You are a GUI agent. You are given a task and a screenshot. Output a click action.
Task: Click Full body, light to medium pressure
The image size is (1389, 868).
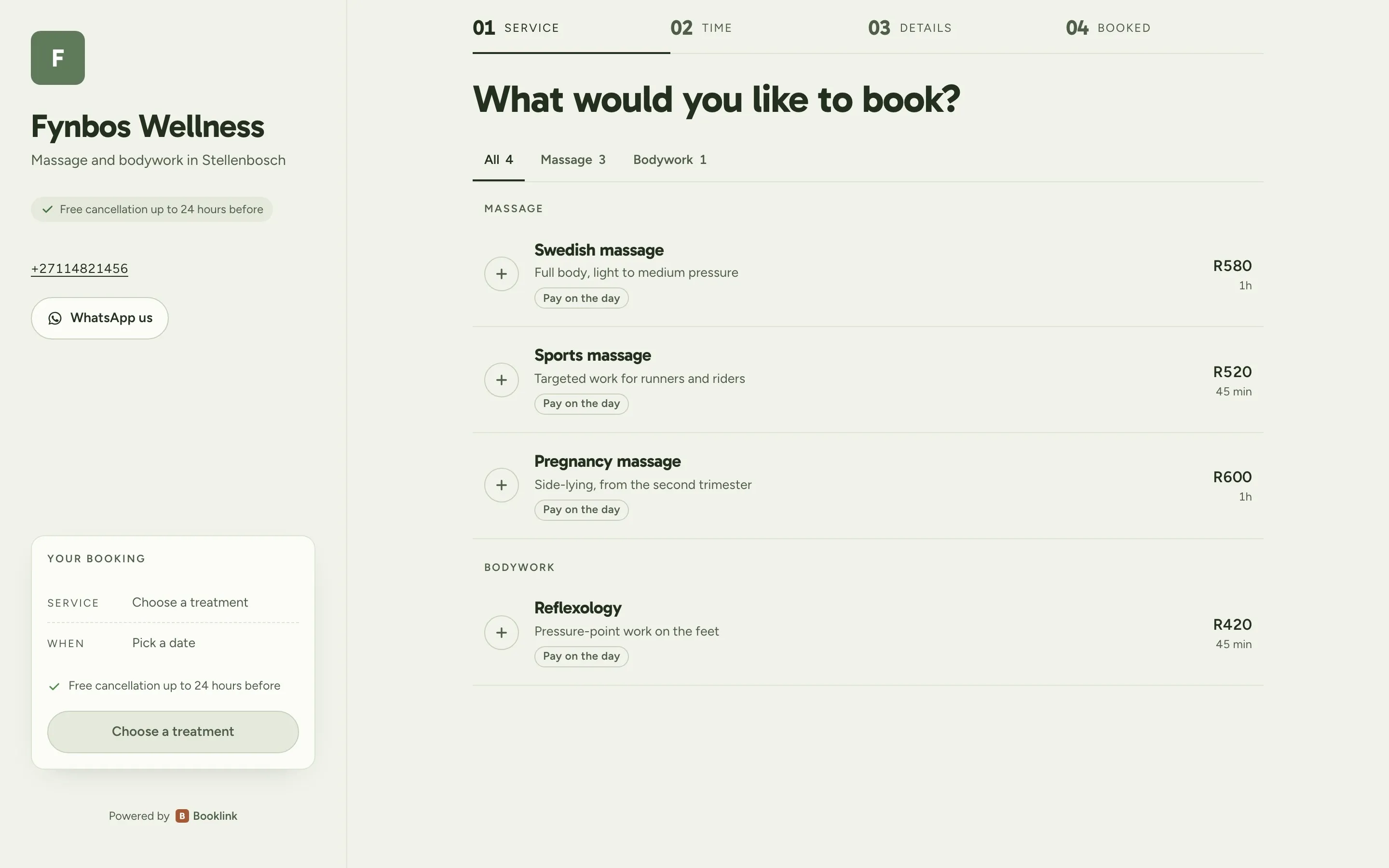tap(636, 272)
